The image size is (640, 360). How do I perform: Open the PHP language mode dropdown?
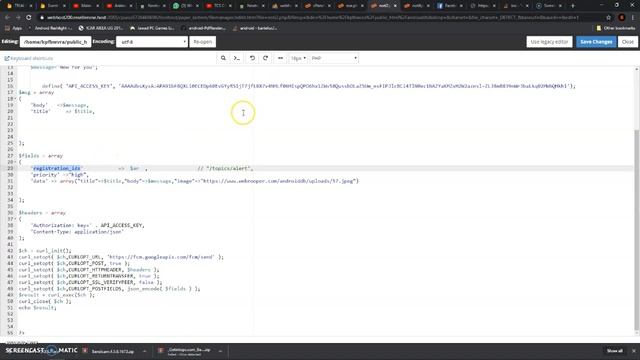click(334, 58)
